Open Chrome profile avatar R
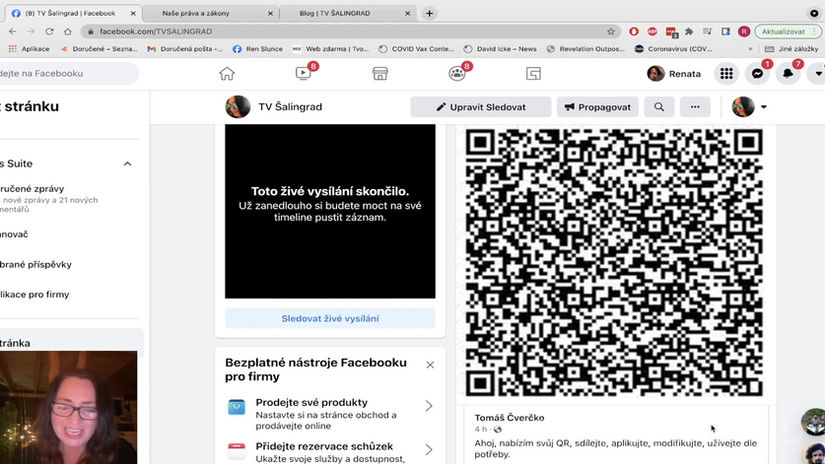Viewport: 825px width, 464px height. click(x=744, y=32)
